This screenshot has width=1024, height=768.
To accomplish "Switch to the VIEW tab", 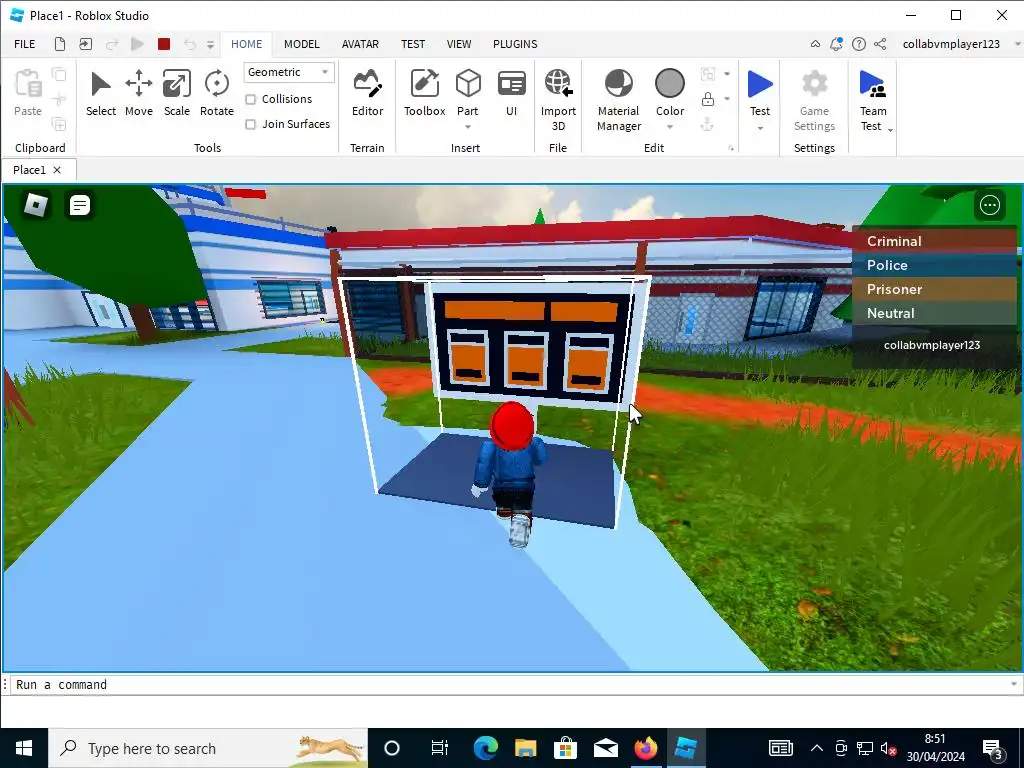I will [458, 44].
